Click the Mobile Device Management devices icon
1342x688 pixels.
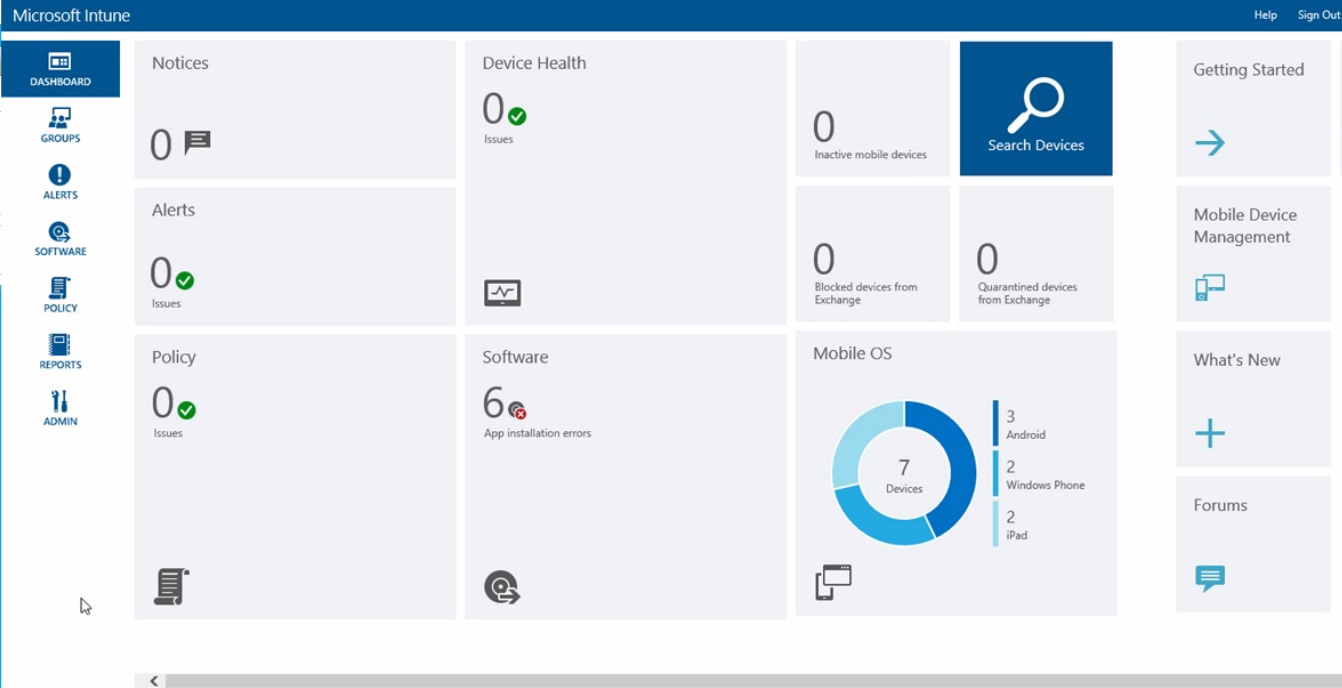(x=1210, y=288)
